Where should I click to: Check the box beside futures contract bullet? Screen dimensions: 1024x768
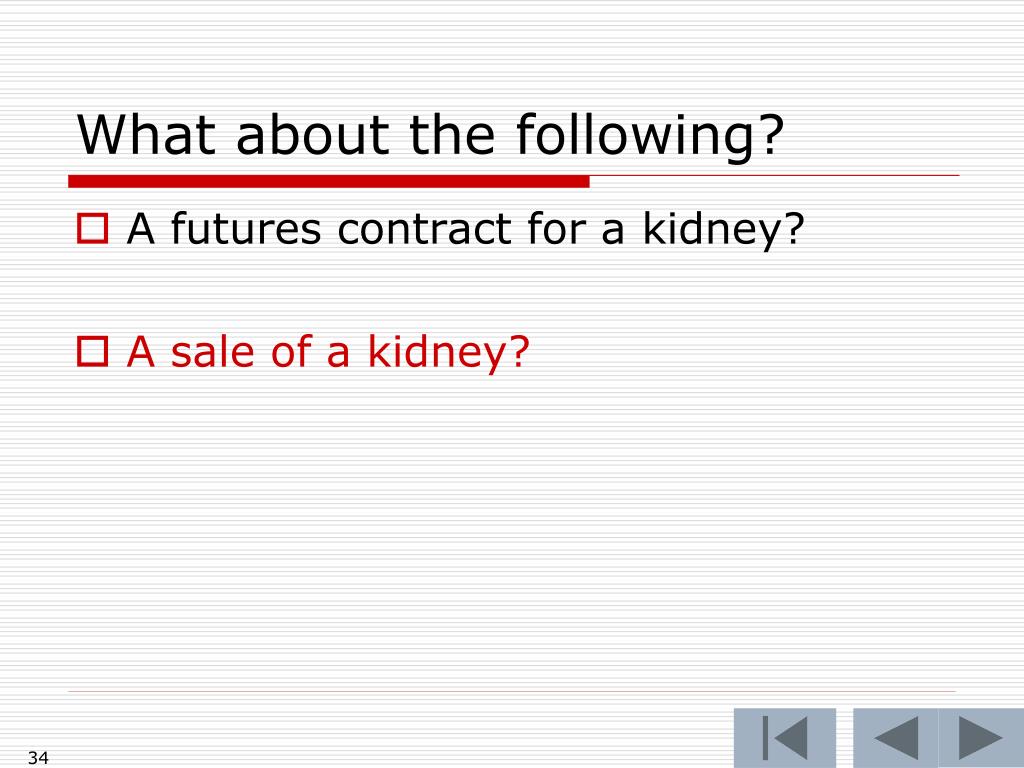click(x=92, y=229)
